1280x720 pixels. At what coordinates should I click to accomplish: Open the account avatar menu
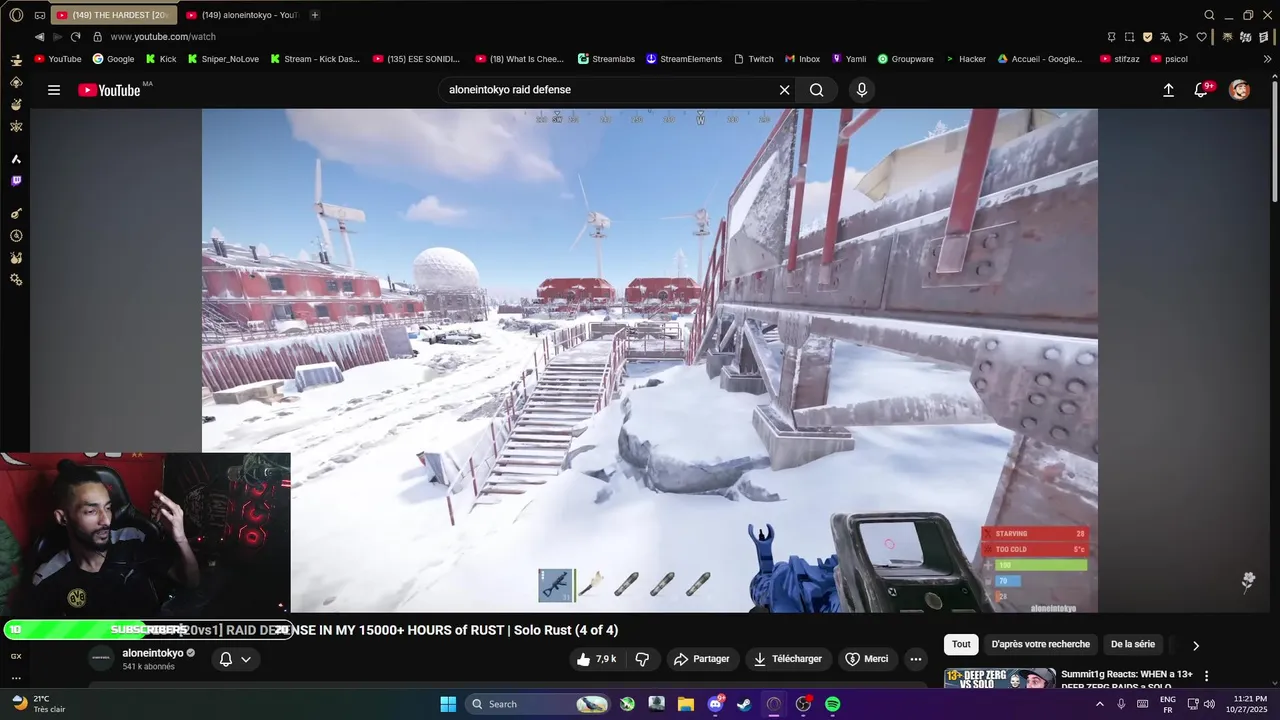(x=1239, y=90)
